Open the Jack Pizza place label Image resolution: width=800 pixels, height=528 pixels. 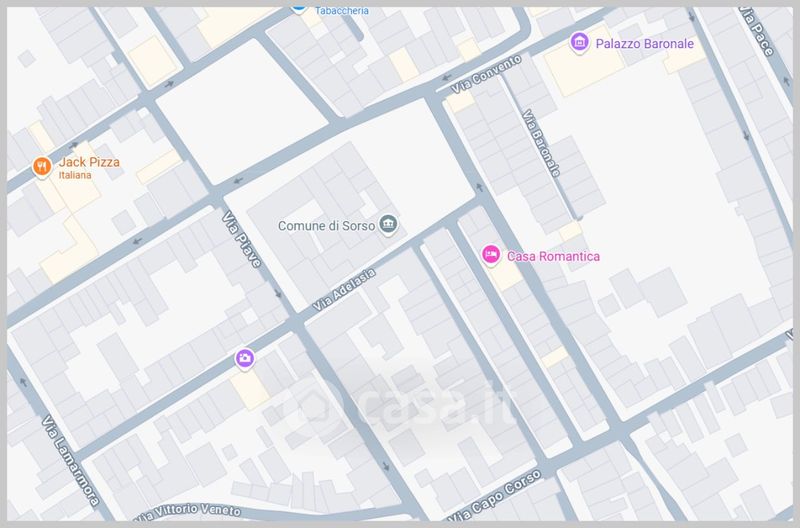pos(89,162)
